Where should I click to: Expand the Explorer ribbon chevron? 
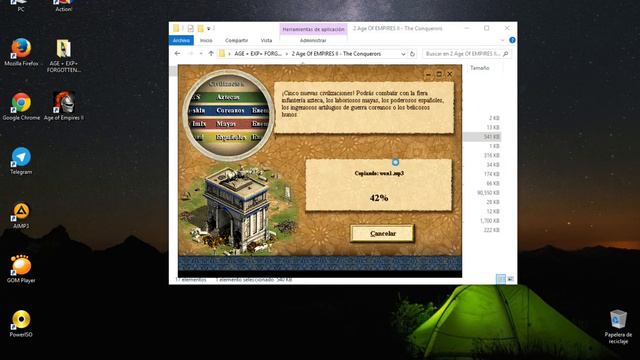502,40
